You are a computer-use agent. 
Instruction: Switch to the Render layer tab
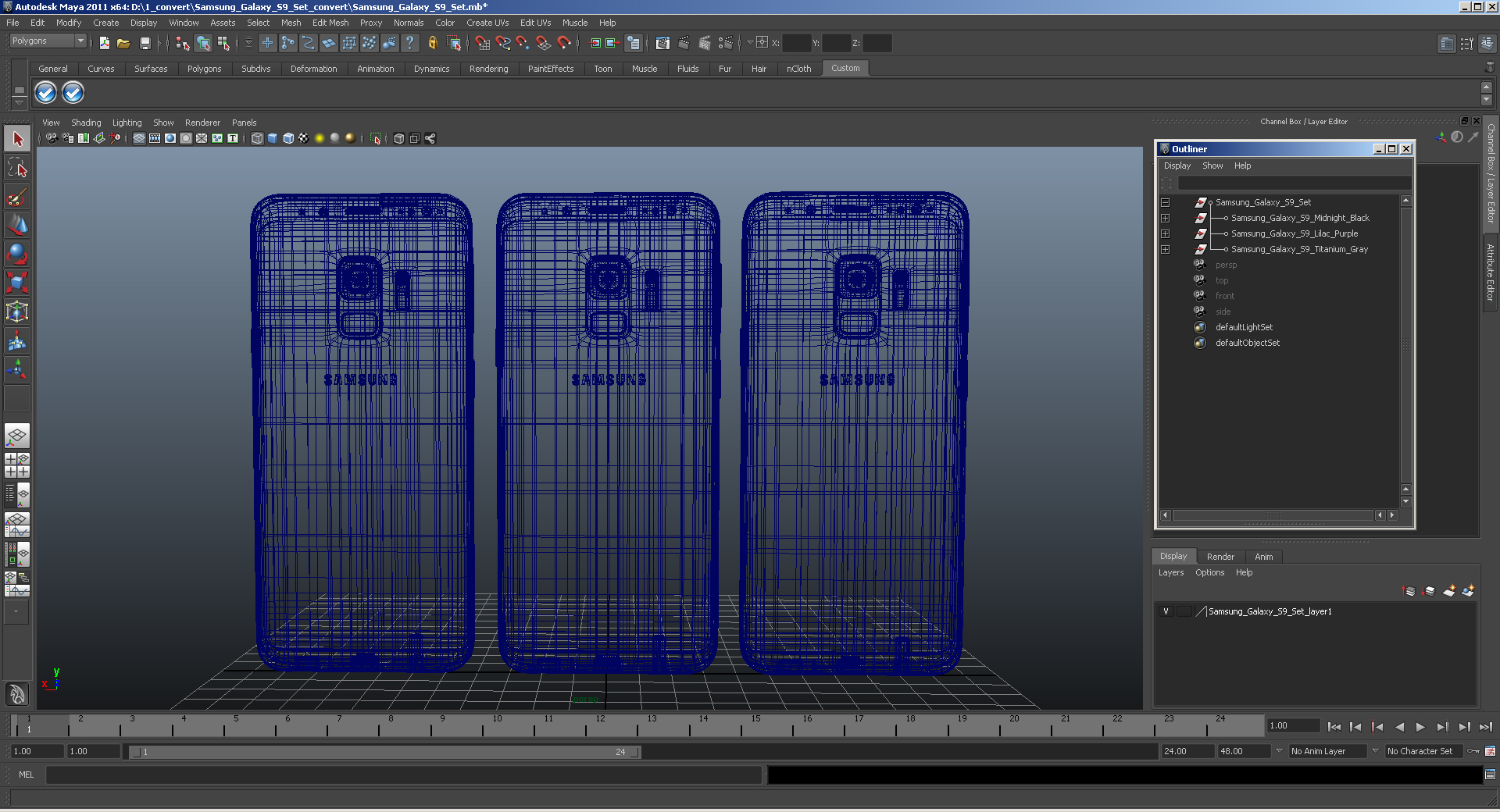1220,557
